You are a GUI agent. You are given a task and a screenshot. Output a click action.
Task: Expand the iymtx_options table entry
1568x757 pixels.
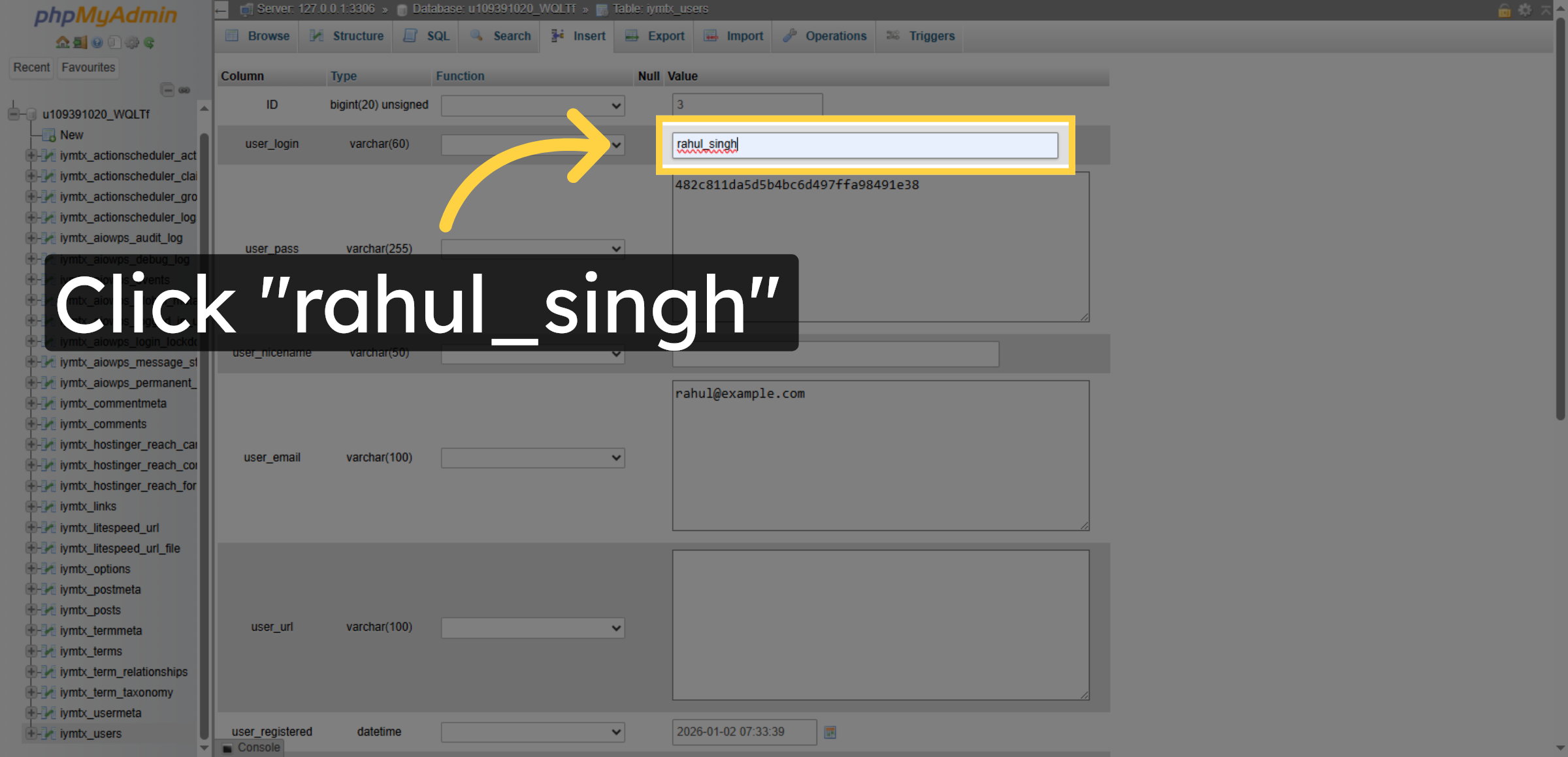[x=32, y=569]
